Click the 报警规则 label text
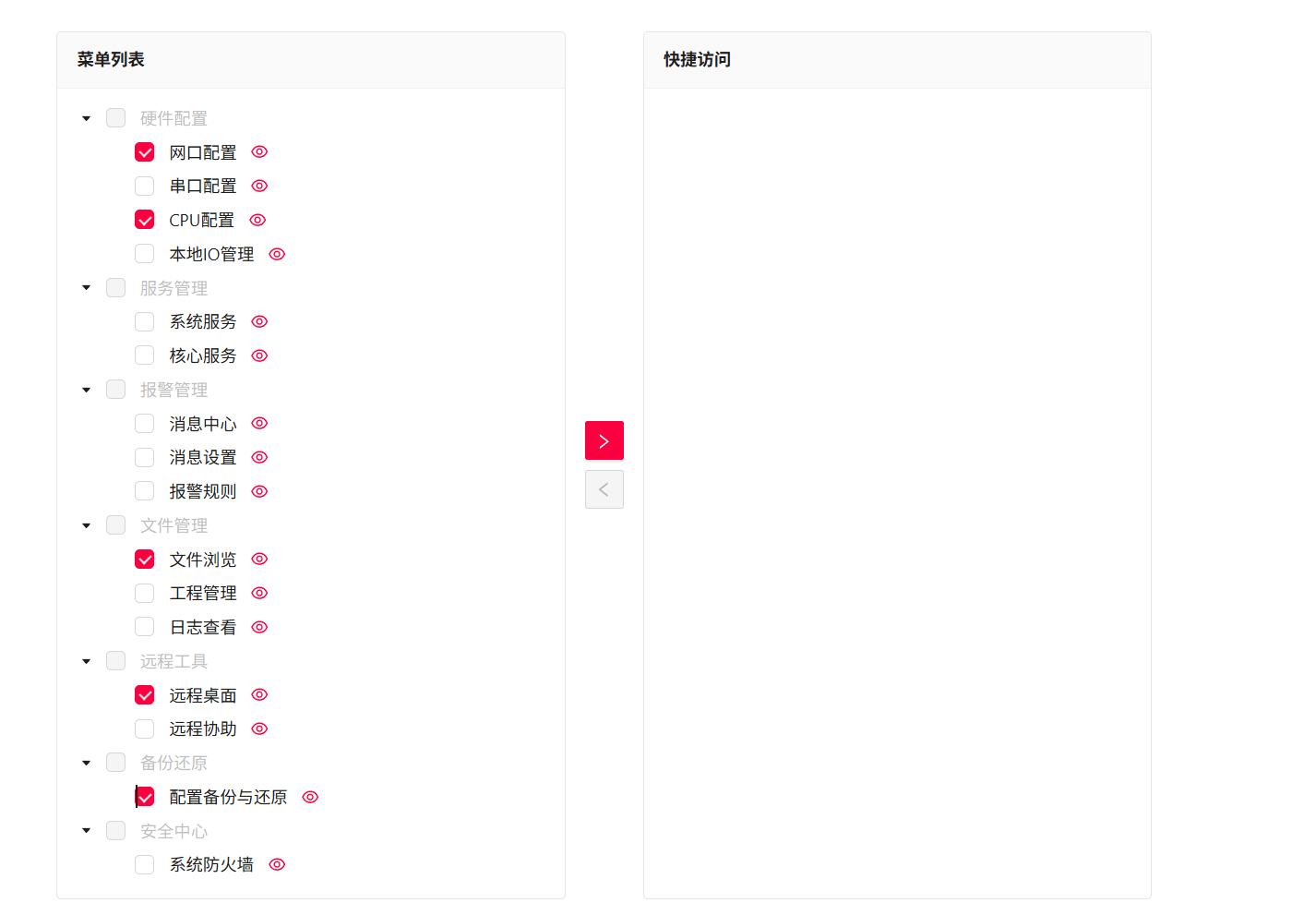Viewport: 1316px width, 915px height. (x=203, y=491)
